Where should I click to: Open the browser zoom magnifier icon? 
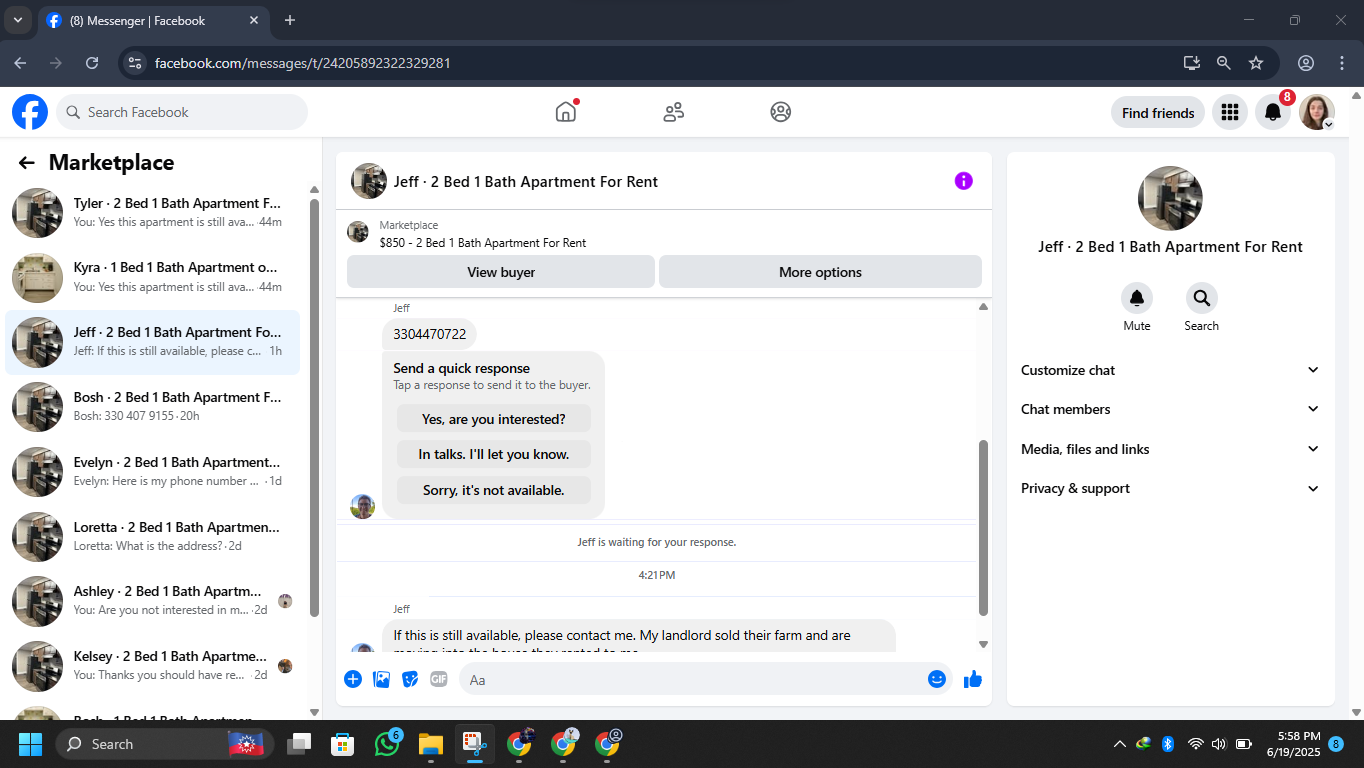[1223, 63]
